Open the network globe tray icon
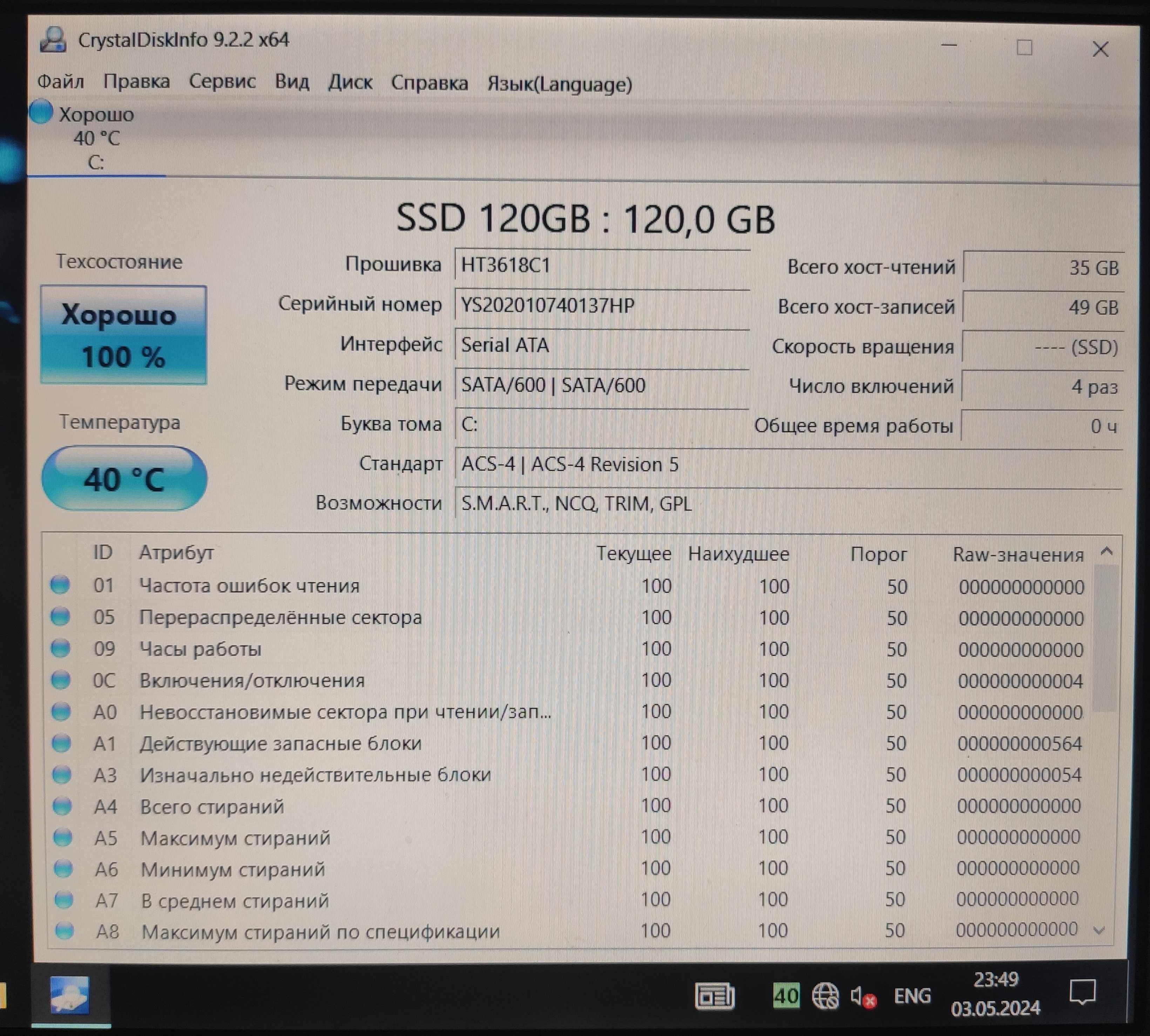Image resolution: width=1150 pixels, height=1036 pixels. (825, 996)
